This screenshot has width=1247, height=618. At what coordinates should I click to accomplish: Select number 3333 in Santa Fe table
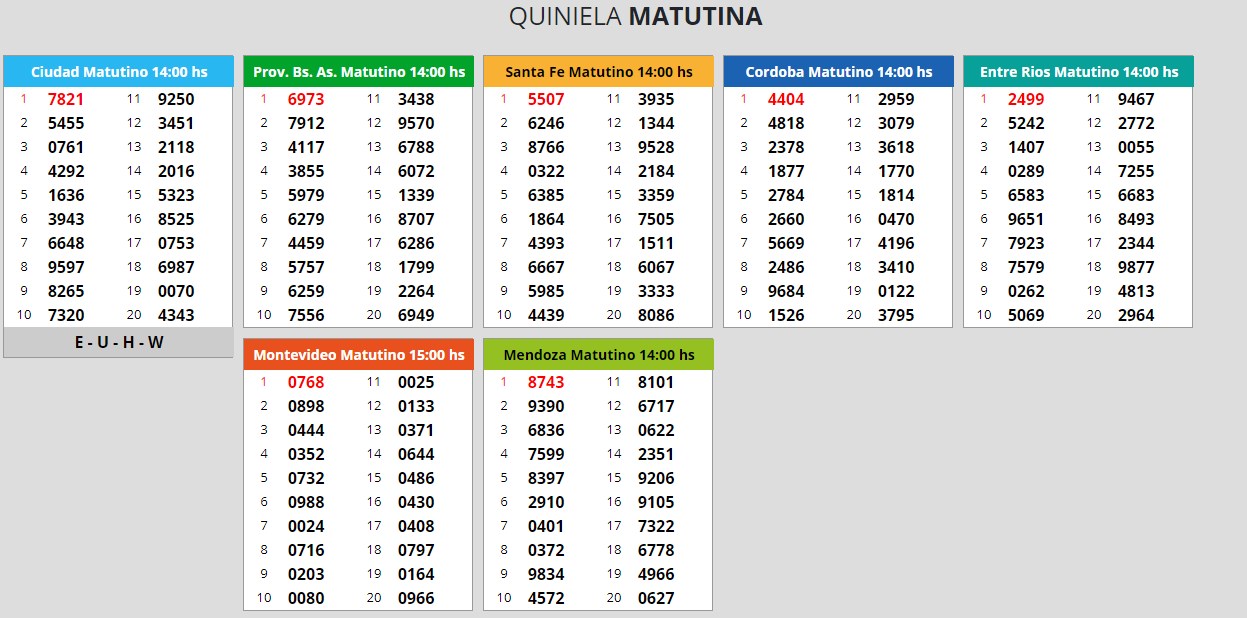pos(656,291)
